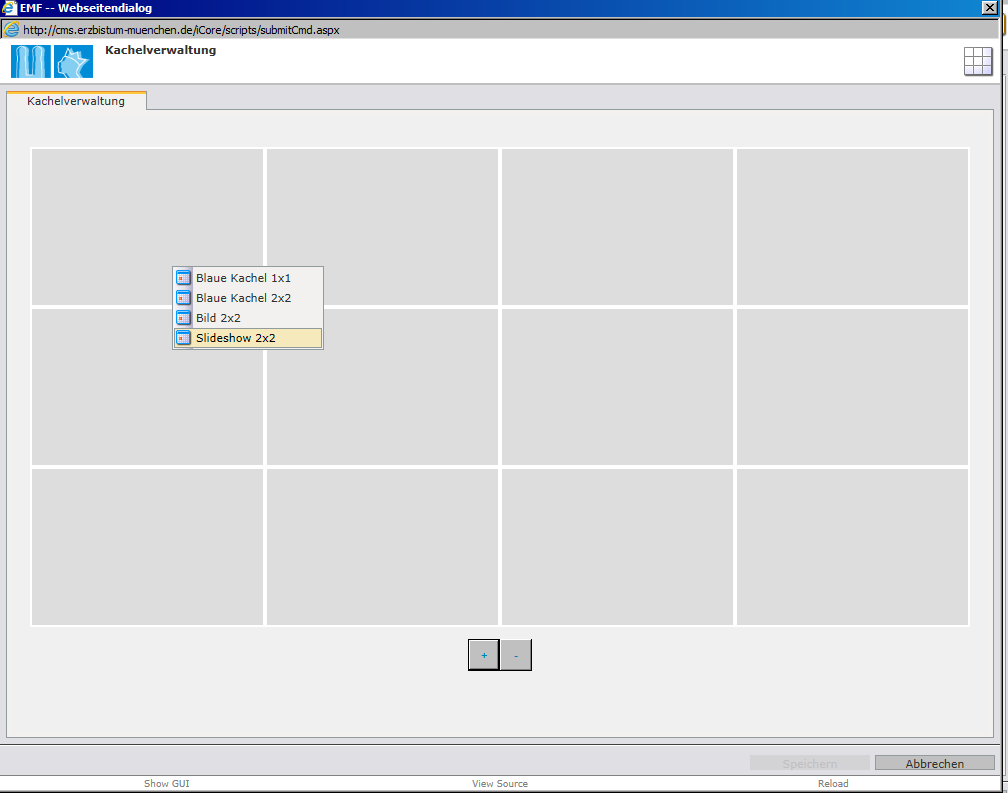Image resolution: width=1008 pixels, height=793 pixels.
Task: Select Slideshow 2x2 menu item
Action: point(236,338)
